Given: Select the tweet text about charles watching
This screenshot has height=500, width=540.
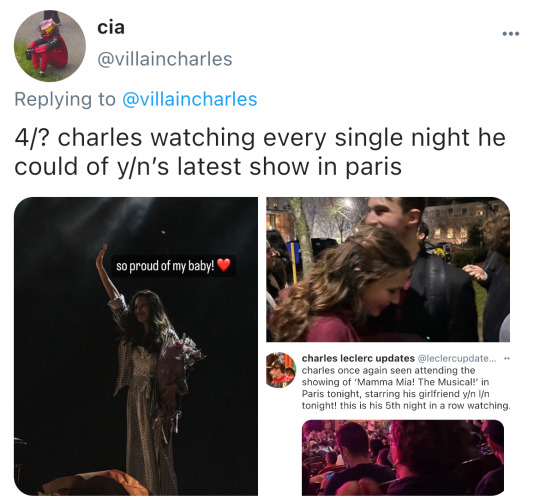Looking at the screenshot, I should (x=260, y=152).
